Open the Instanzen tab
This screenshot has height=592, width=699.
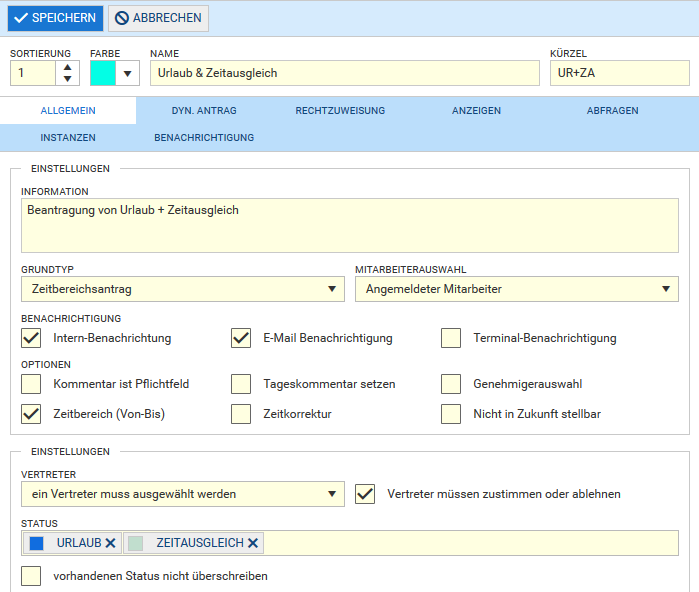(x=68, y=138)
